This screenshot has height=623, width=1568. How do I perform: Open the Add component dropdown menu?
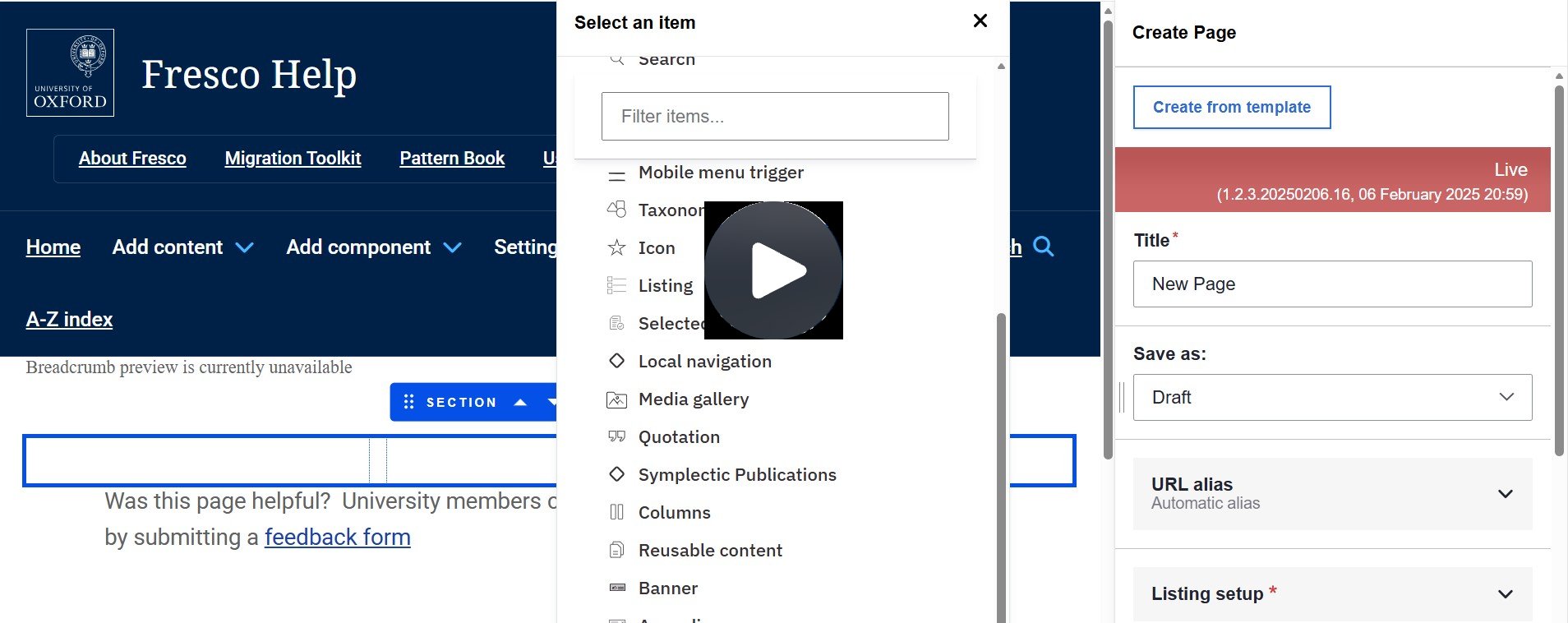374,247
